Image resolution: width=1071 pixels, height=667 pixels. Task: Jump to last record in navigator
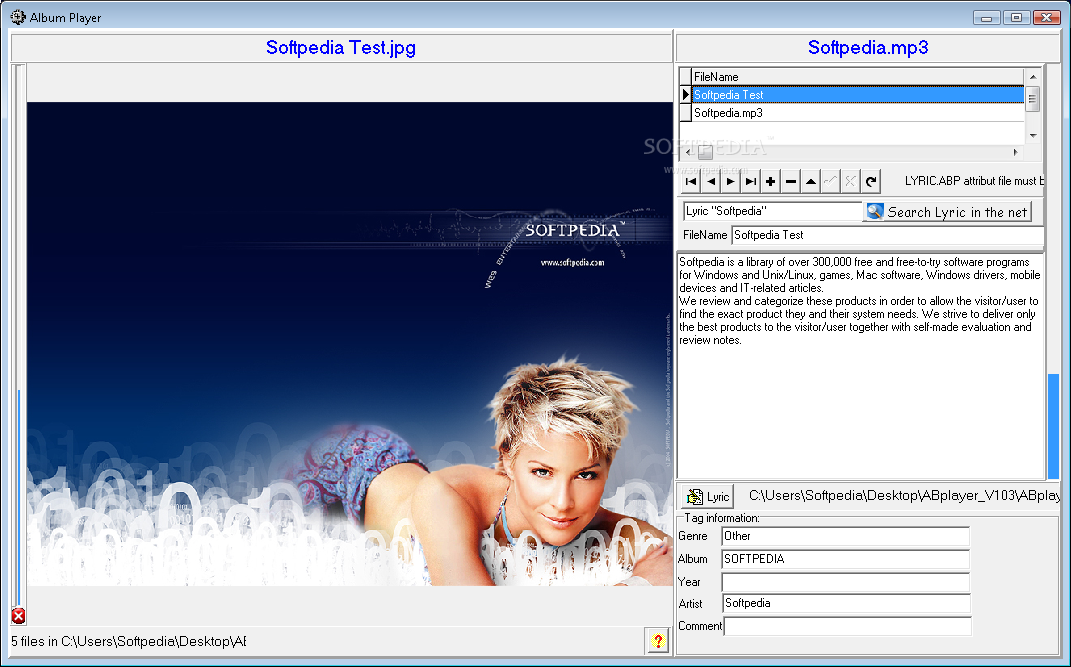click(x=751, y=182)
